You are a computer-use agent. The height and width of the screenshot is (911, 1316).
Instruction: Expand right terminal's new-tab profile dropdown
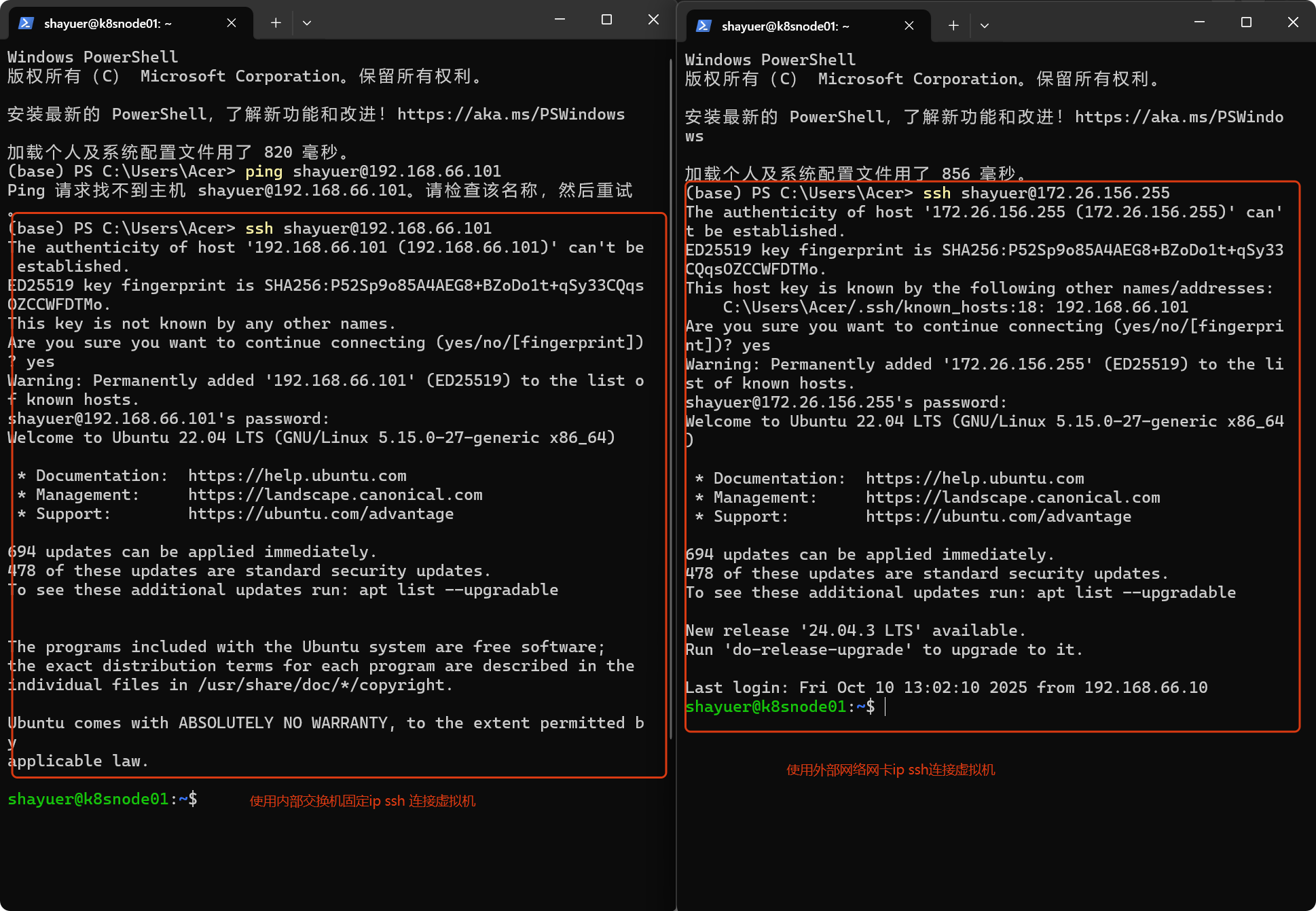985,26
